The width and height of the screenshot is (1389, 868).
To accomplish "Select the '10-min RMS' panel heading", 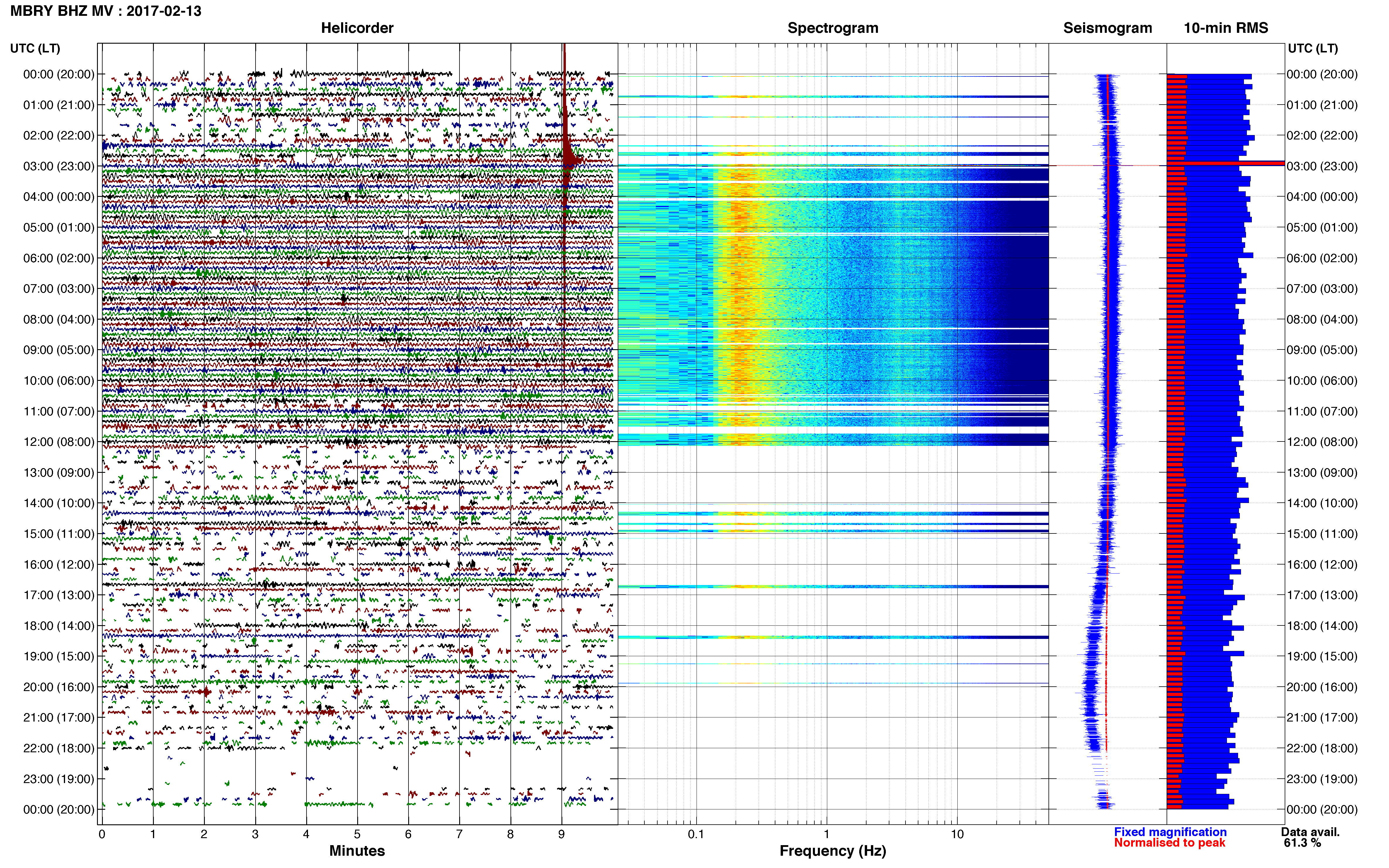I will (x=1225, y=28).
